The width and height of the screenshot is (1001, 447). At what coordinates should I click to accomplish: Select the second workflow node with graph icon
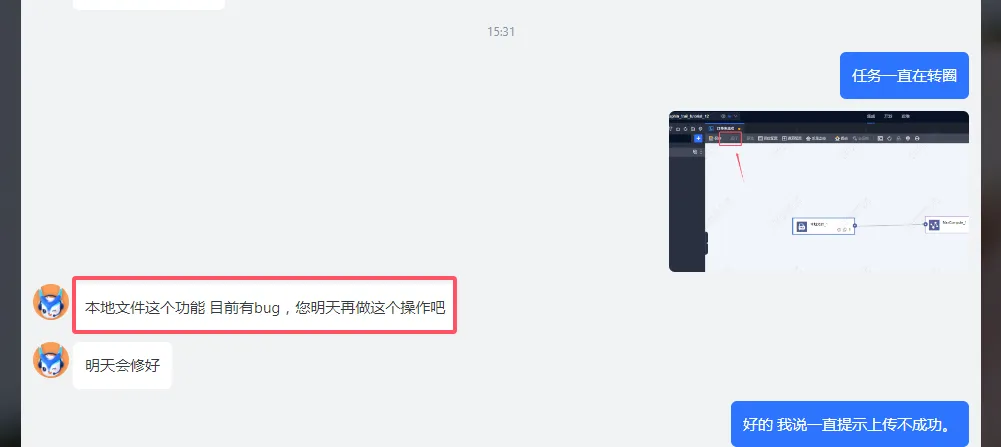[947, 225]
